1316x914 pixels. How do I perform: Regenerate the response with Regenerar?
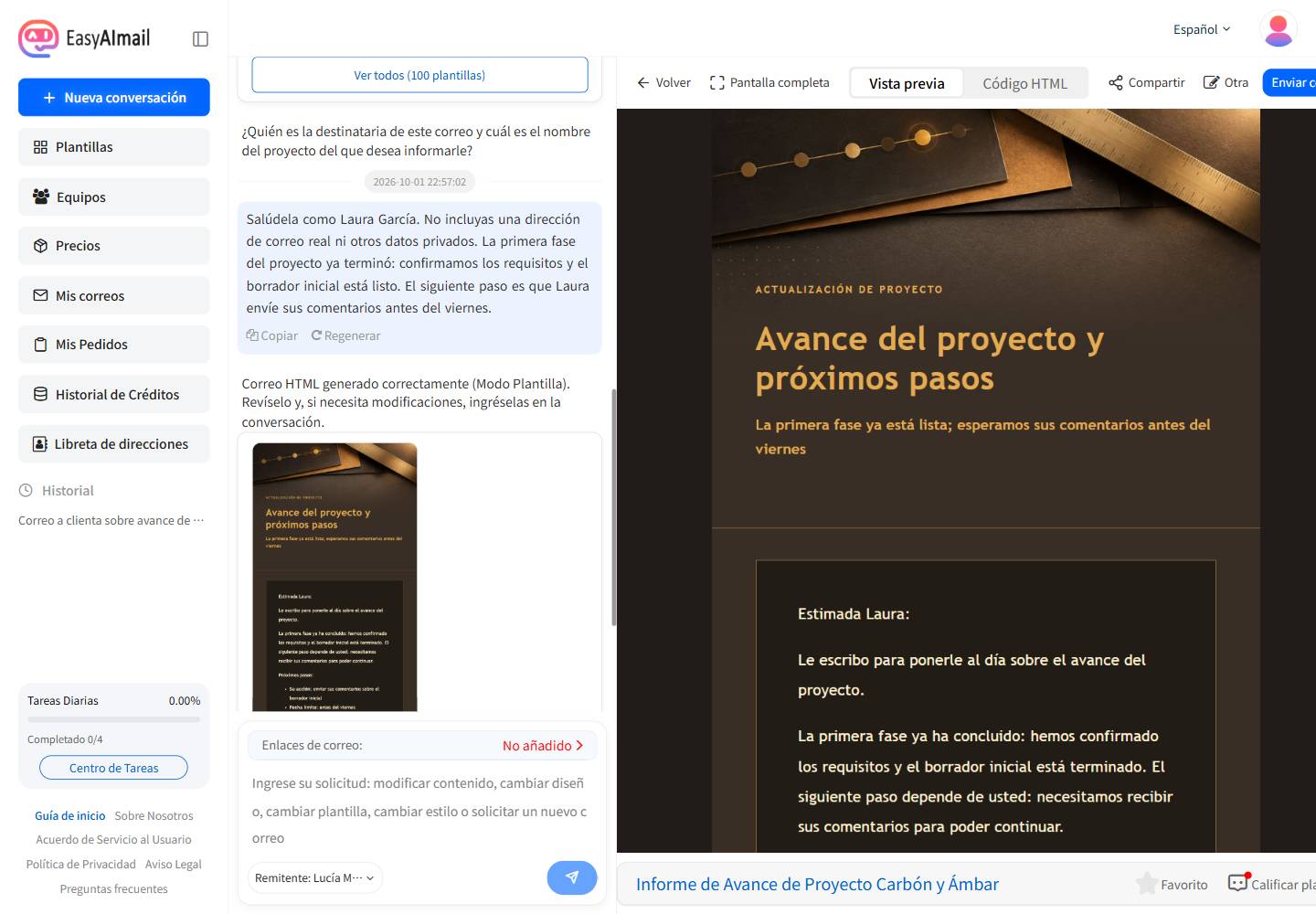click(x=345, y=335)
